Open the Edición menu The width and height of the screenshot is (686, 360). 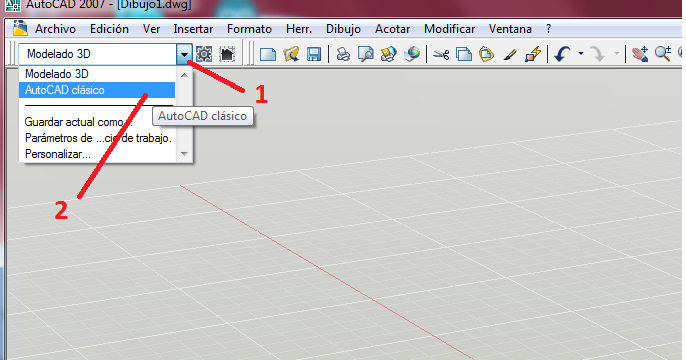tap(109, 29)
